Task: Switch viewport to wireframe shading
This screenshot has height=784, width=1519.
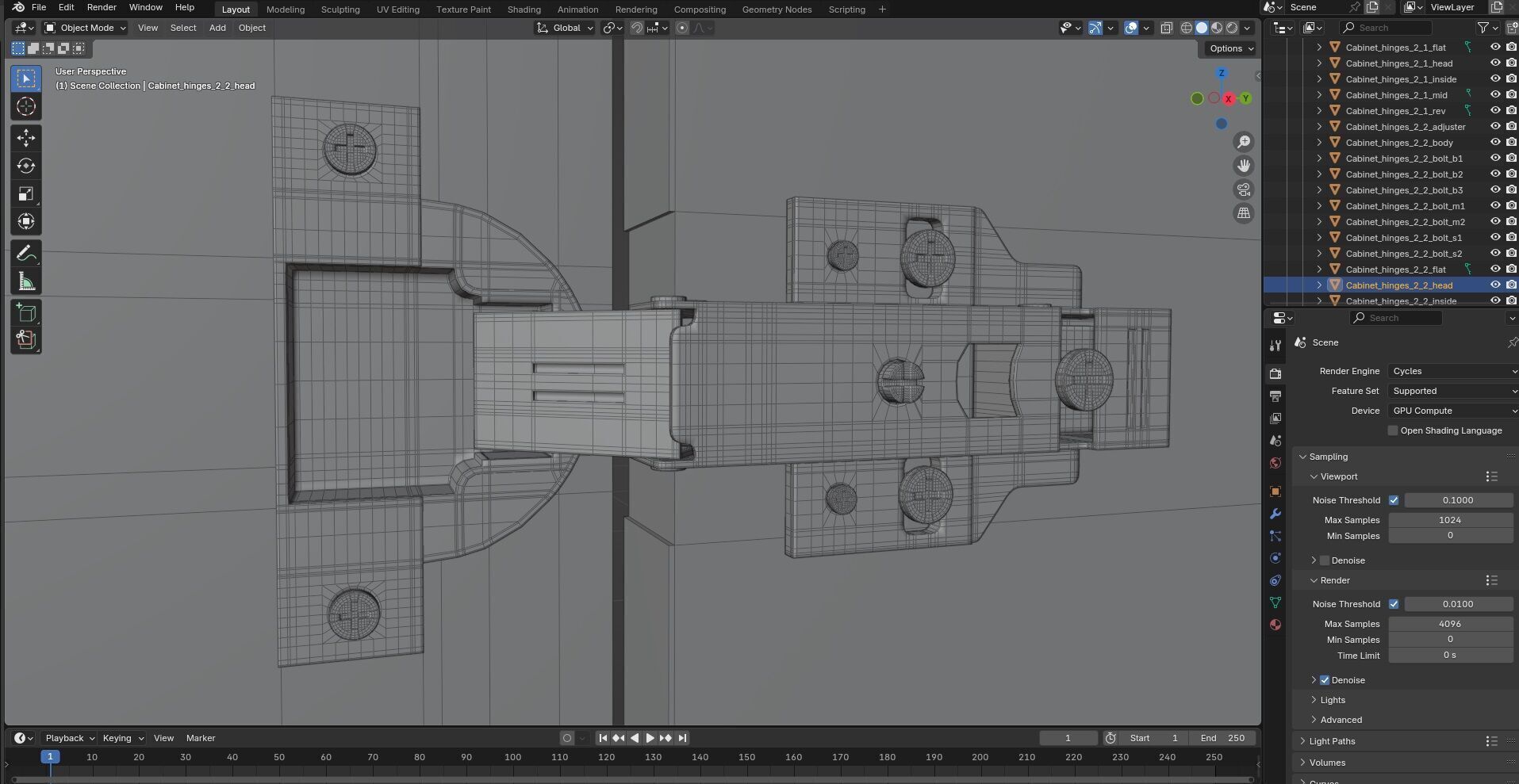Action: (1187, 28)
